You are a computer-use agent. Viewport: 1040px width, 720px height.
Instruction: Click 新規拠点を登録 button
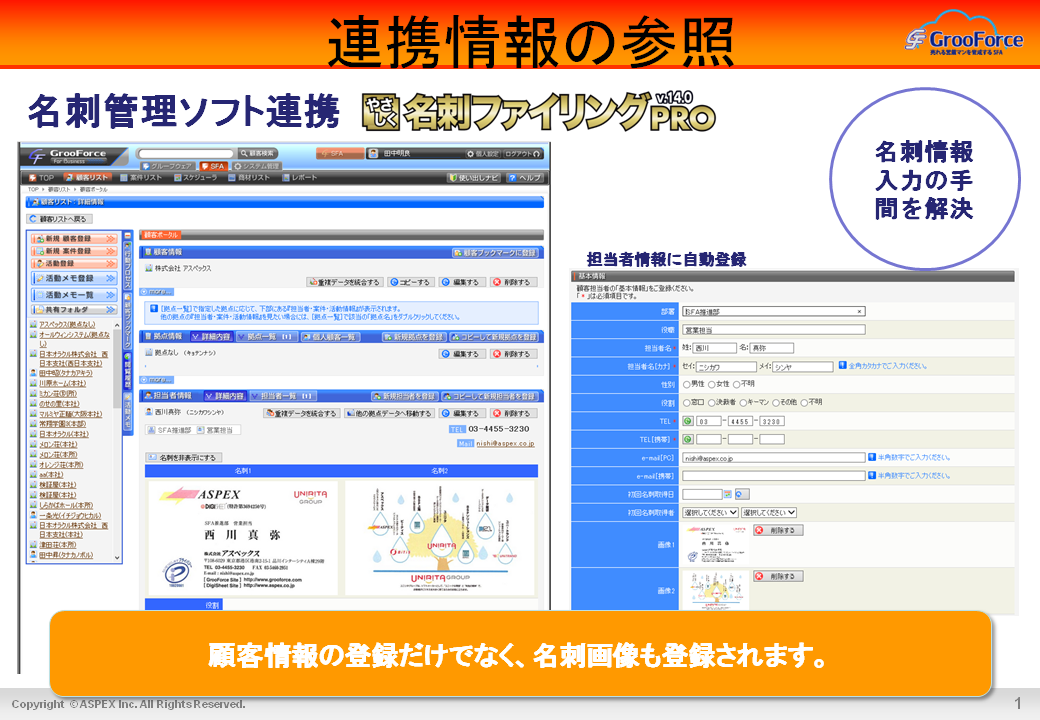pyautogui.click(x=414, y=337)
